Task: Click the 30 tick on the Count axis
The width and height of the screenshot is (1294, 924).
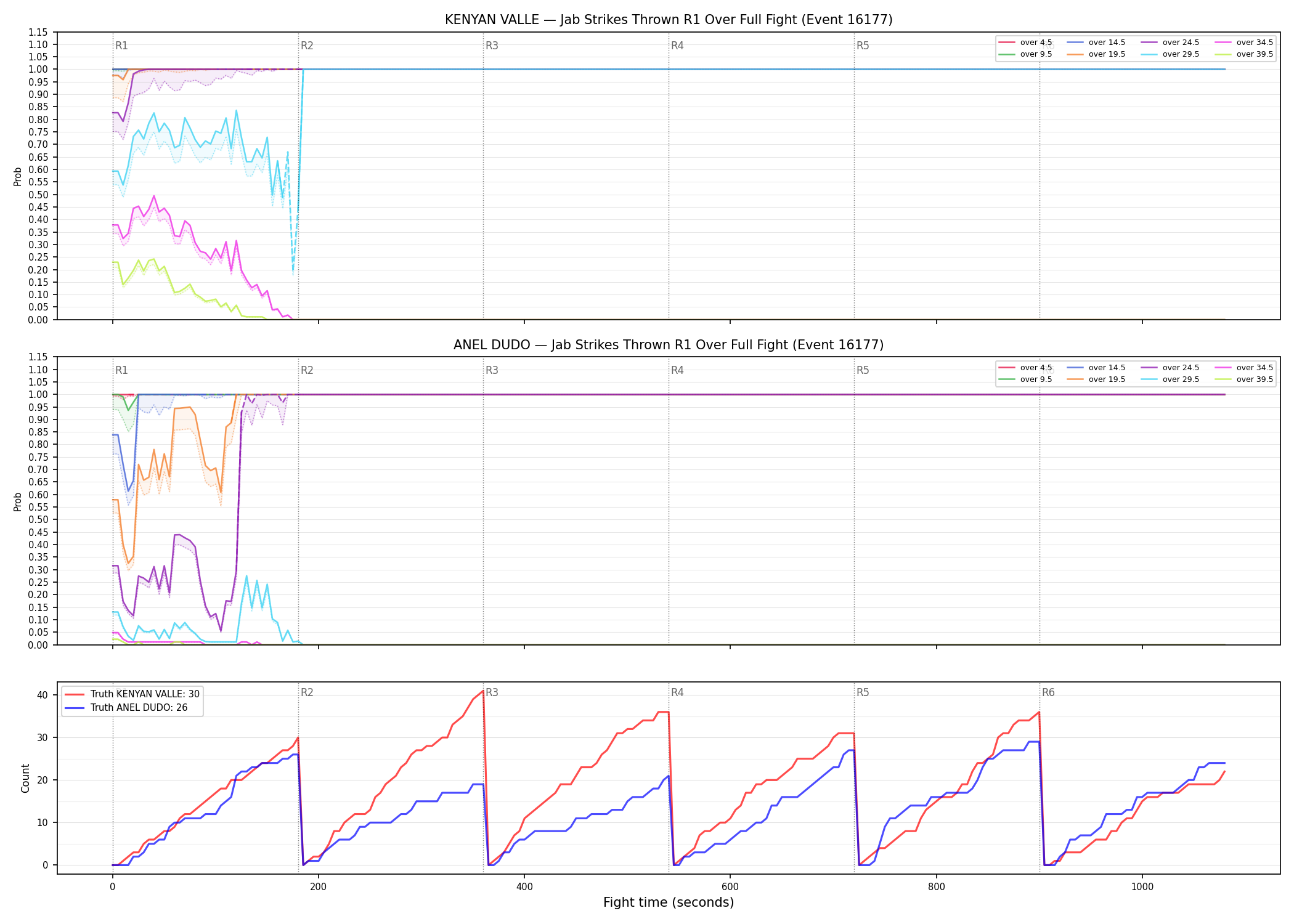Action: tap(42, 737)
